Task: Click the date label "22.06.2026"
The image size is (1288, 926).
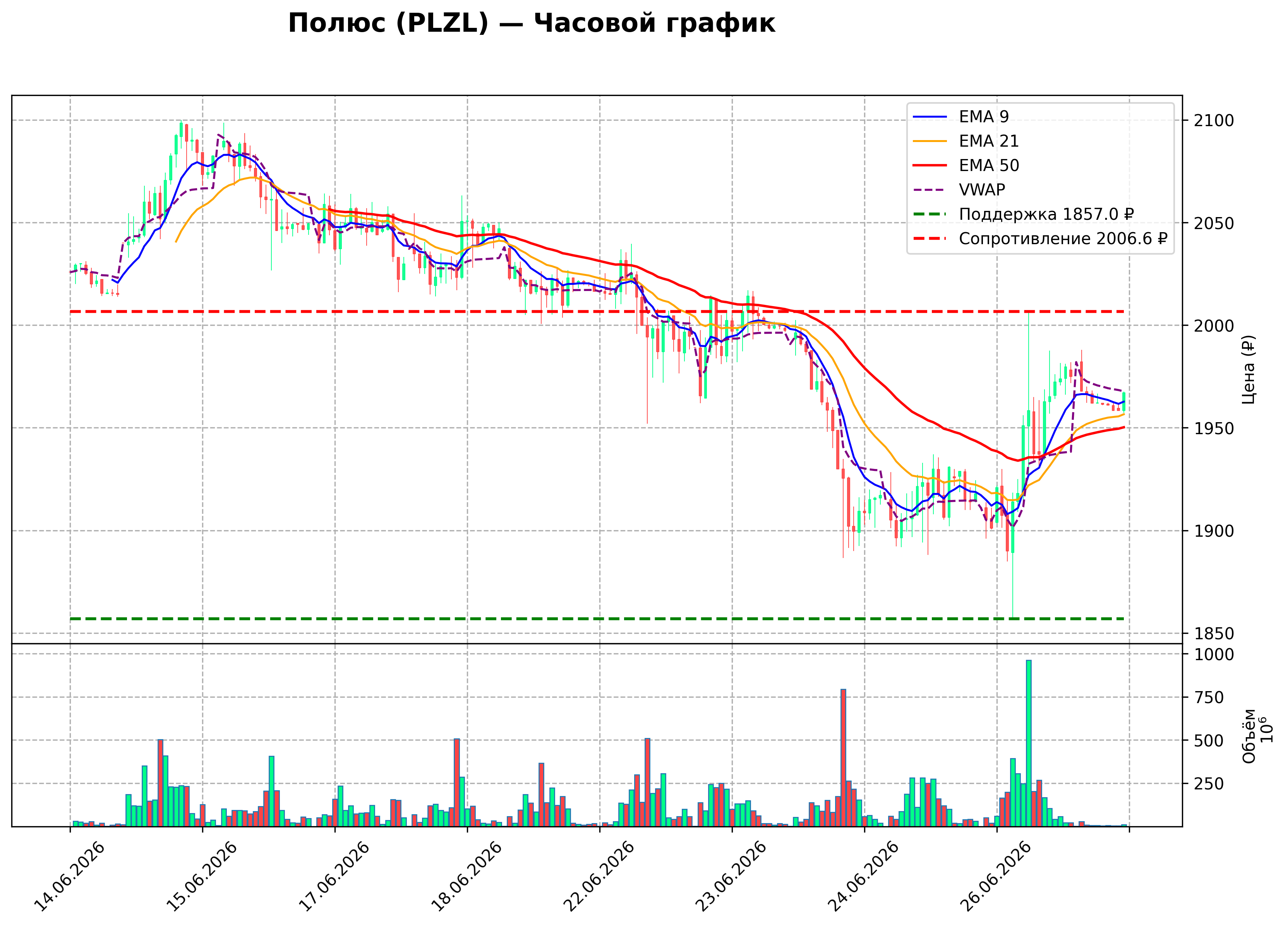Action: tap(599, 876)
